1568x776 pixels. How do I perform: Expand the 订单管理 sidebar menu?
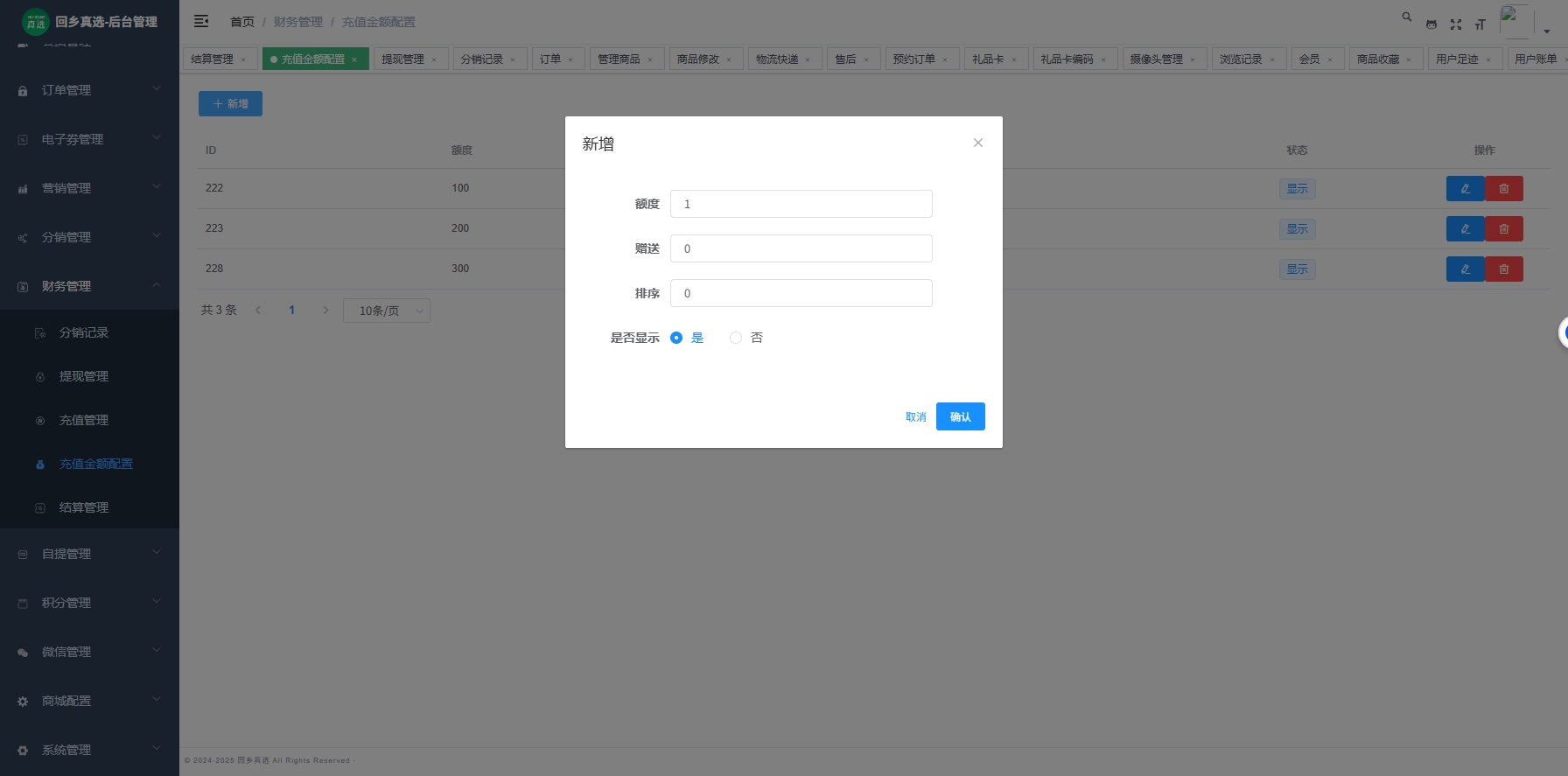click(89, 90)
